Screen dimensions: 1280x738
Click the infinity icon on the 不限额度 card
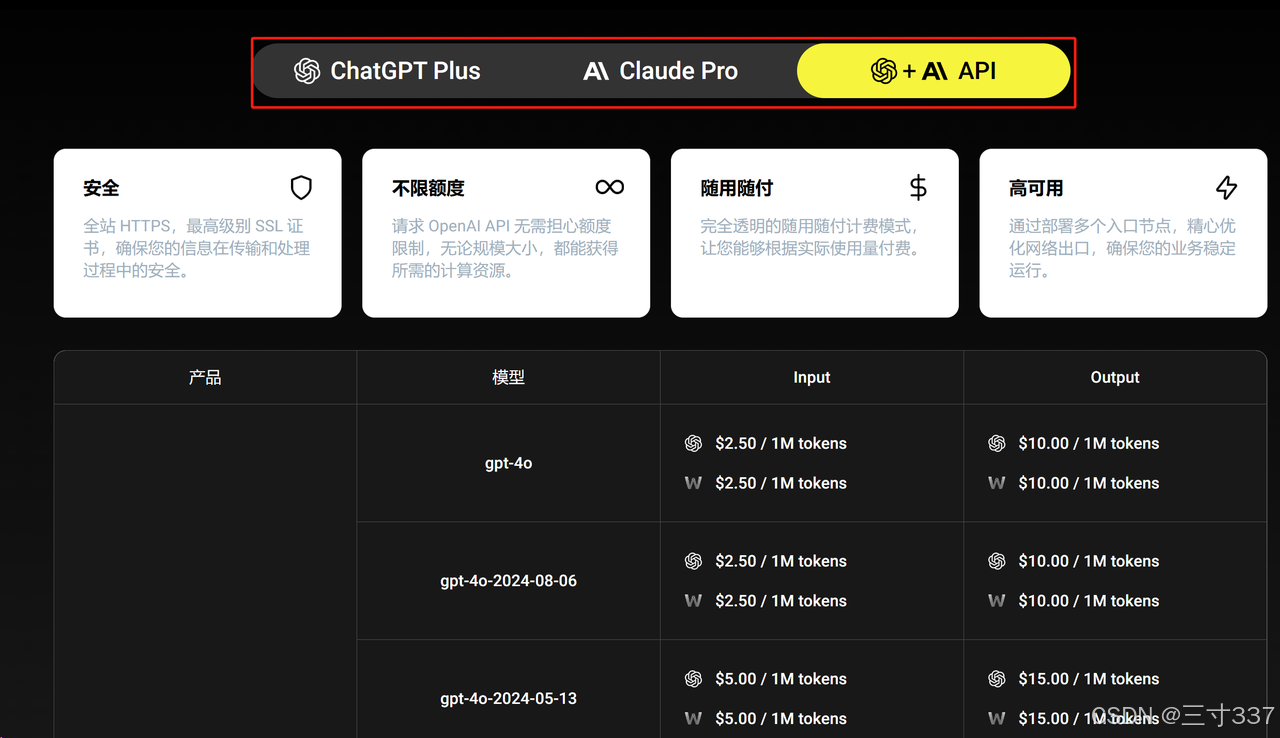click(x=610, y=187)
